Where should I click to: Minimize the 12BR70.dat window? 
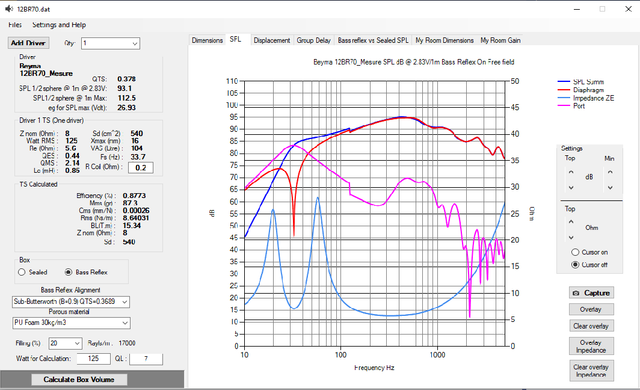click(577, 9)
